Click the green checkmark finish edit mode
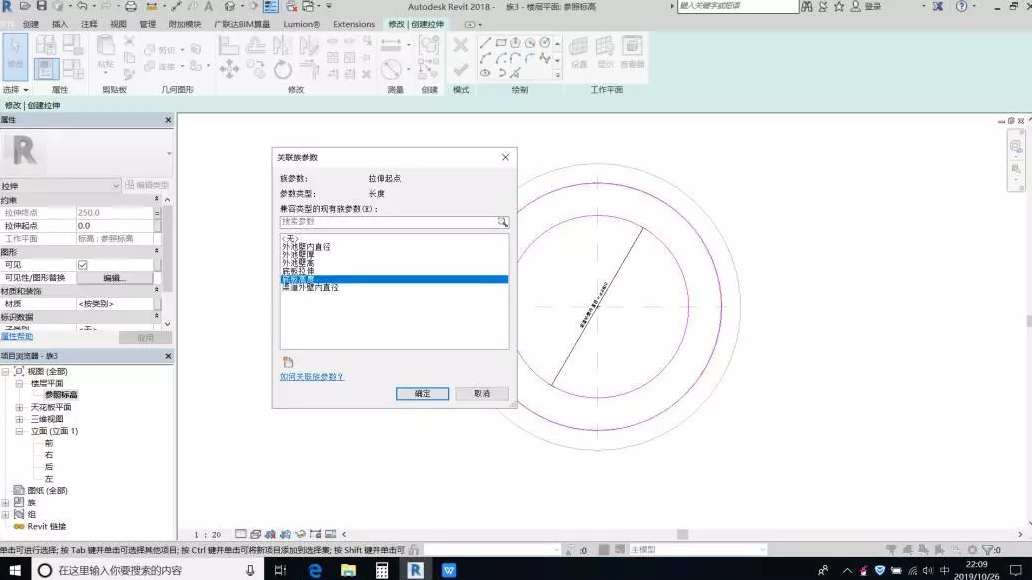This screenshot has width=1032, height=580. click(x=461, y=68)
